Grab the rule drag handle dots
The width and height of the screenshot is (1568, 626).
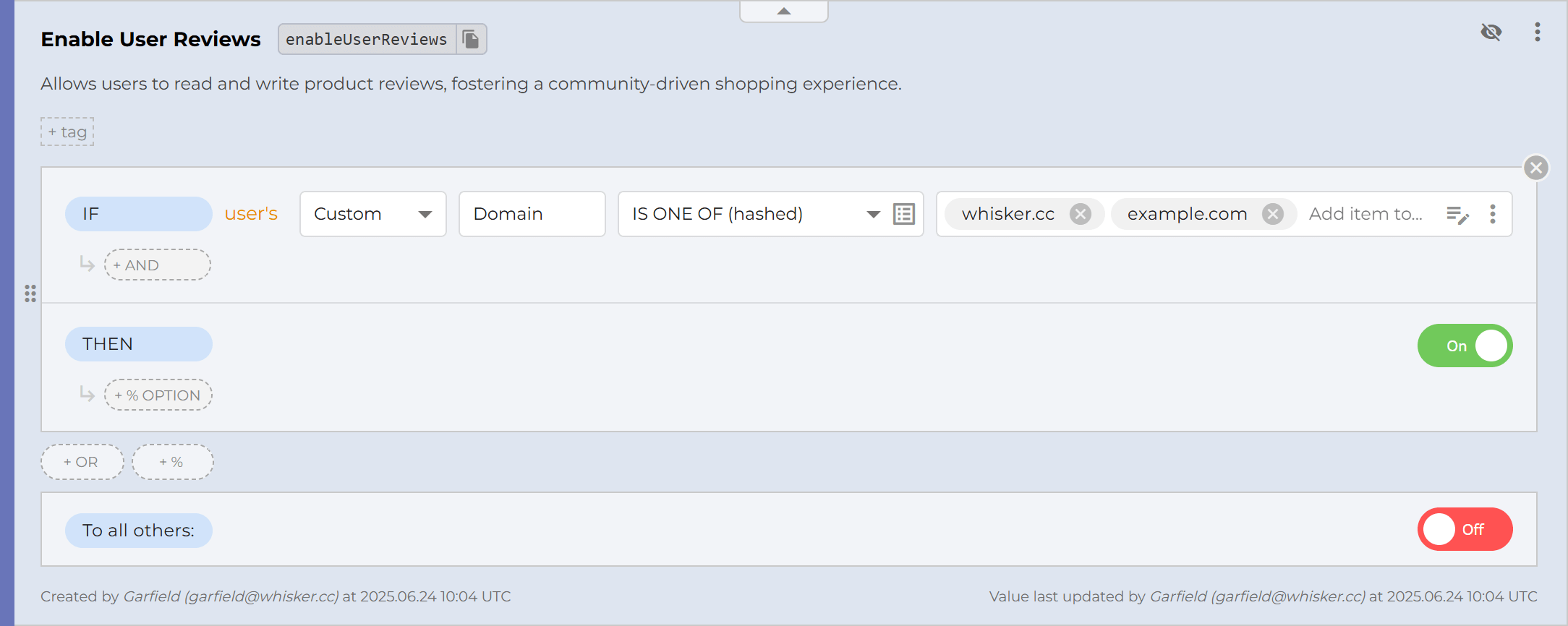click(30, 293)
